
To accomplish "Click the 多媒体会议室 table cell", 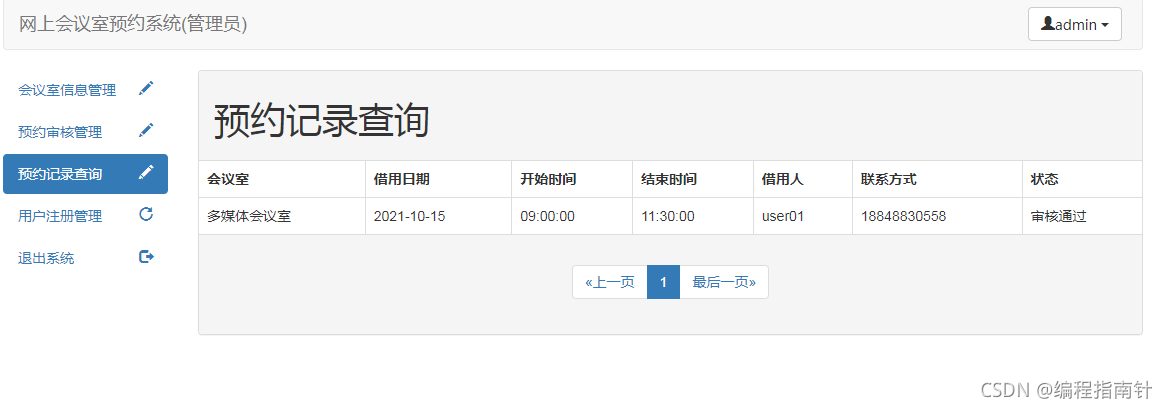I will pos(249,216).
